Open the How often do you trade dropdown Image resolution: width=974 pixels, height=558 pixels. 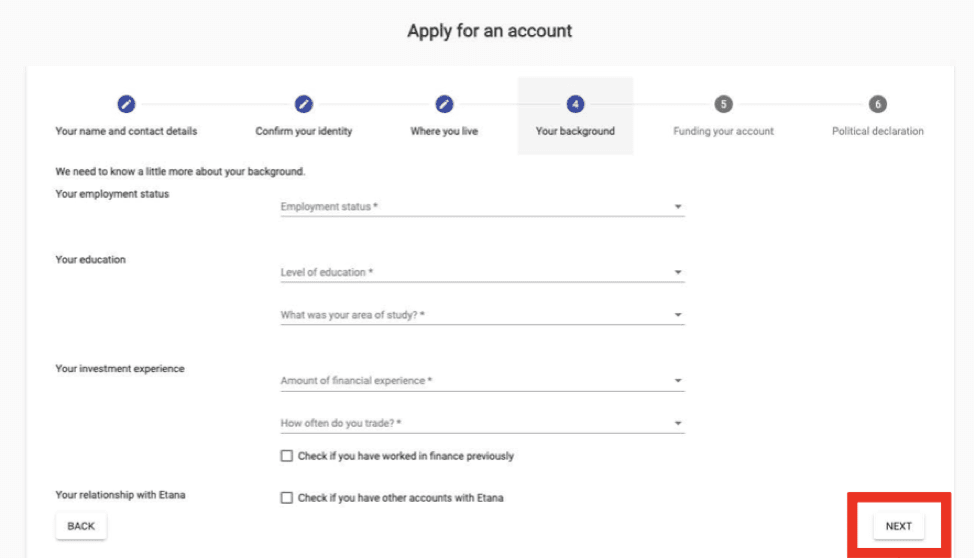(x=482, y=423)
